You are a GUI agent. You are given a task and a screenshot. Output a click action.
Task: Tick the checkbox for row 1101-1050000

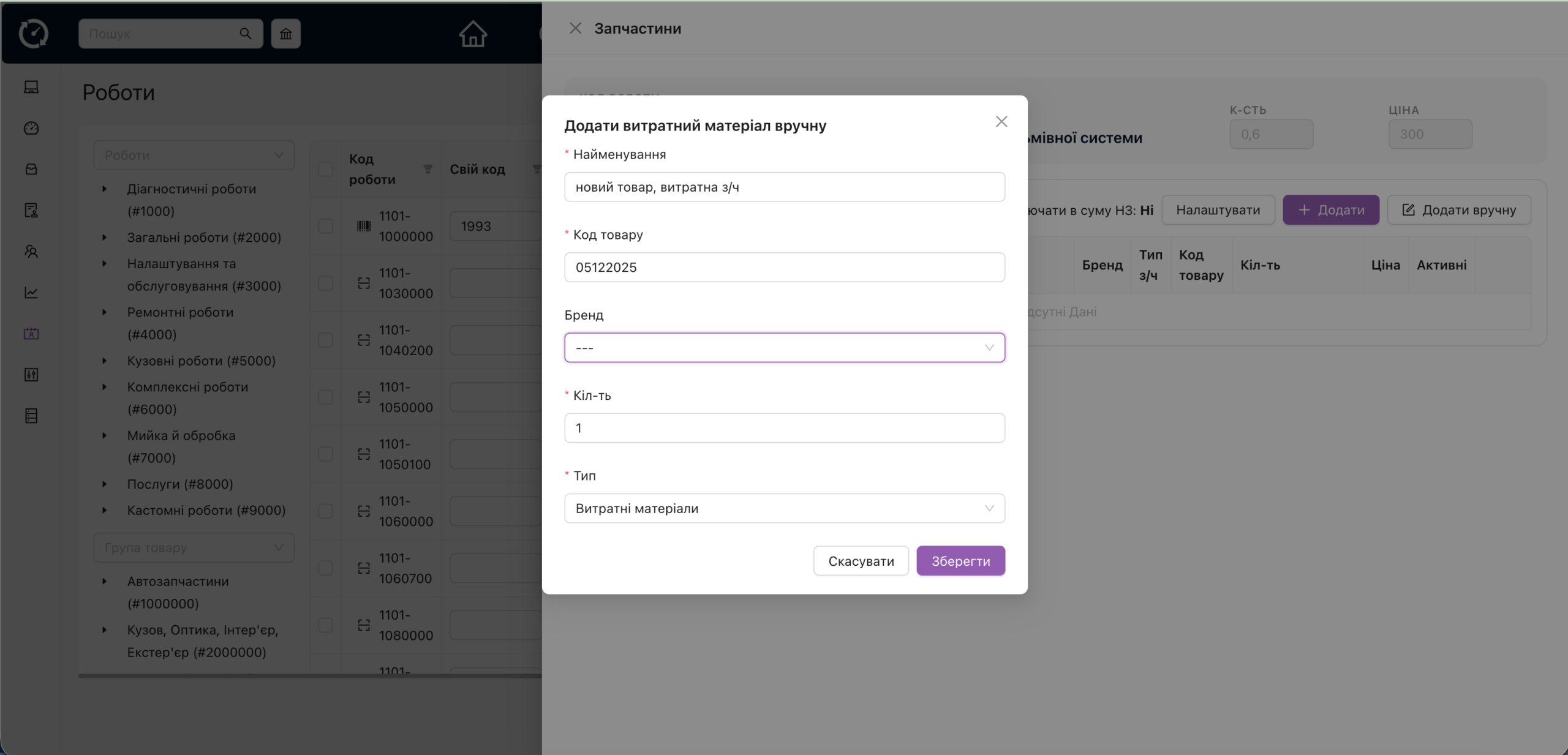(326, 397)
